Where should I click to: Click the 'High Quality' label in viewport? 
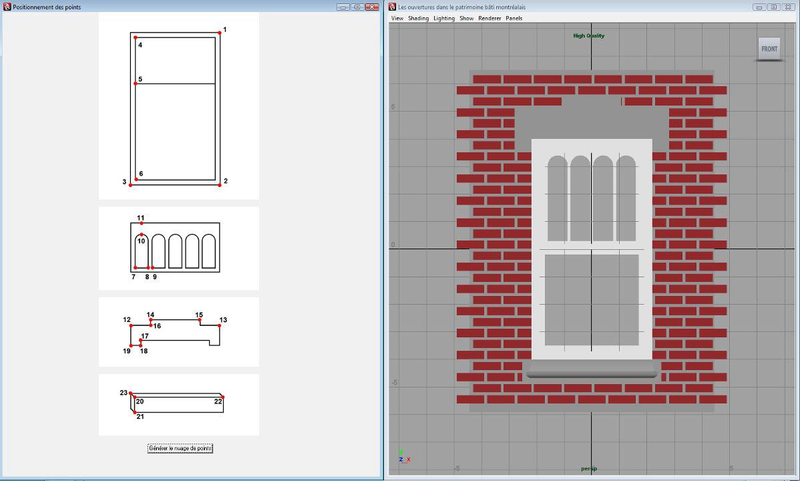pos(589,36)
